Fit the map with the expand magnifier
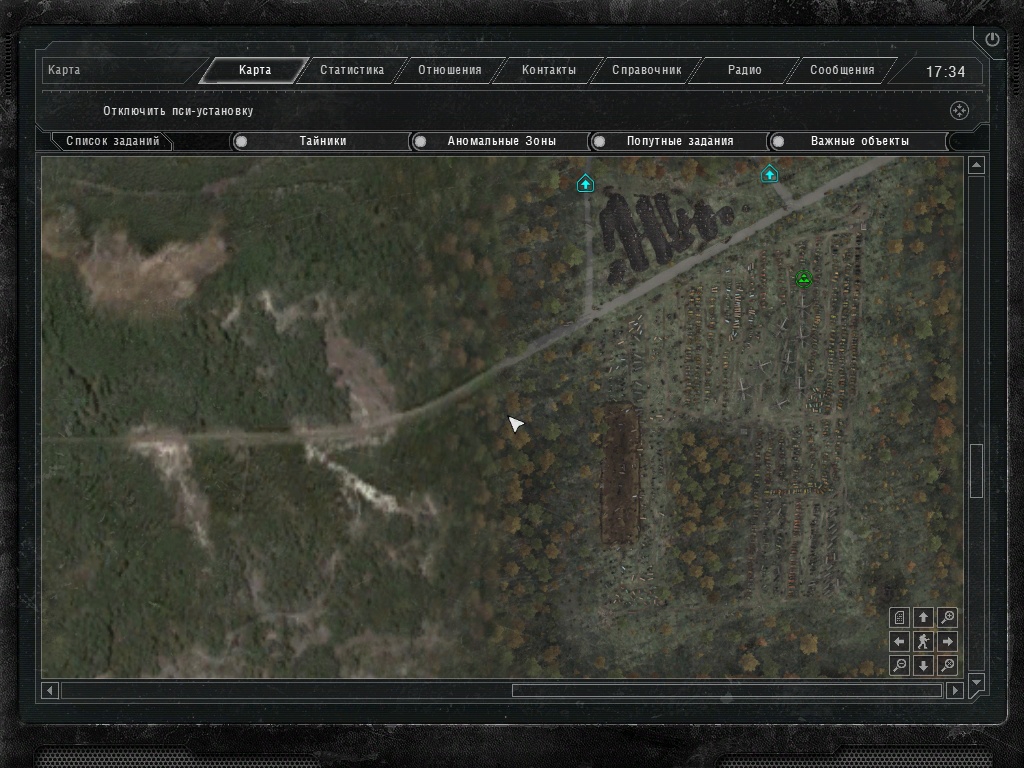The width and height of the screenshot is (1024, 768). pyautogui.click(x=948, y=665)
